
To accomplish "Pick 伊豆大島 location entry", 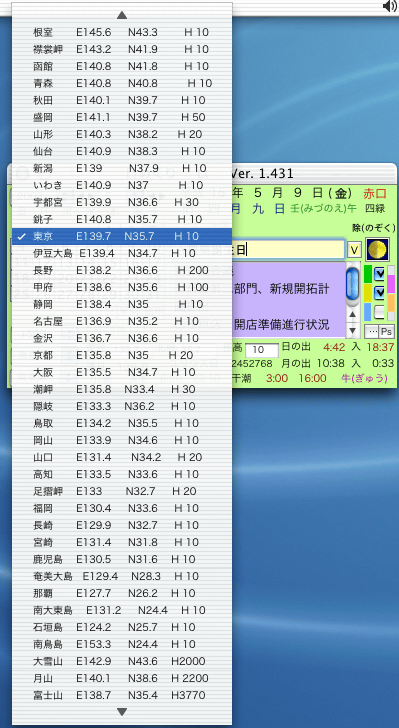I will point(122,253).
